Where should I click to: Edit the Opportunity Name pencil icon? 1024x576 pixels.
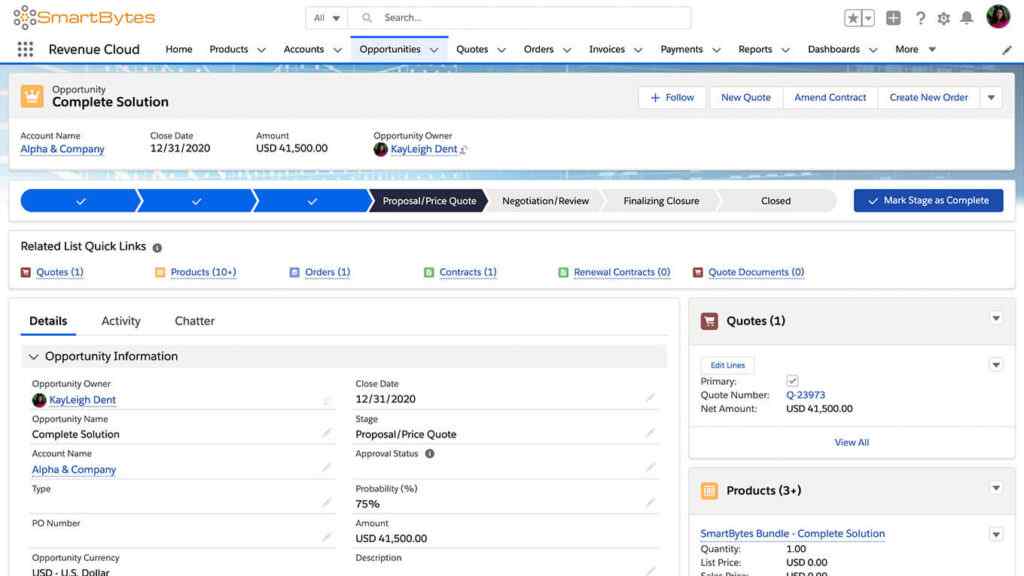click(x=326, y=433)
